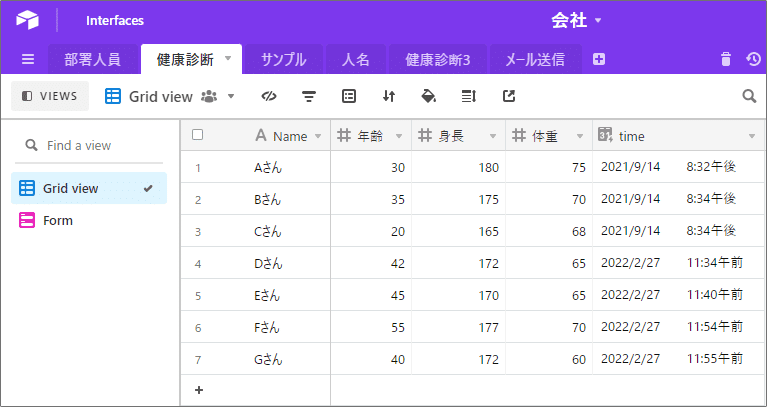Select the Cさん cell
The width and height of the screenshot is (767, 407).
(x=268, y=231)
